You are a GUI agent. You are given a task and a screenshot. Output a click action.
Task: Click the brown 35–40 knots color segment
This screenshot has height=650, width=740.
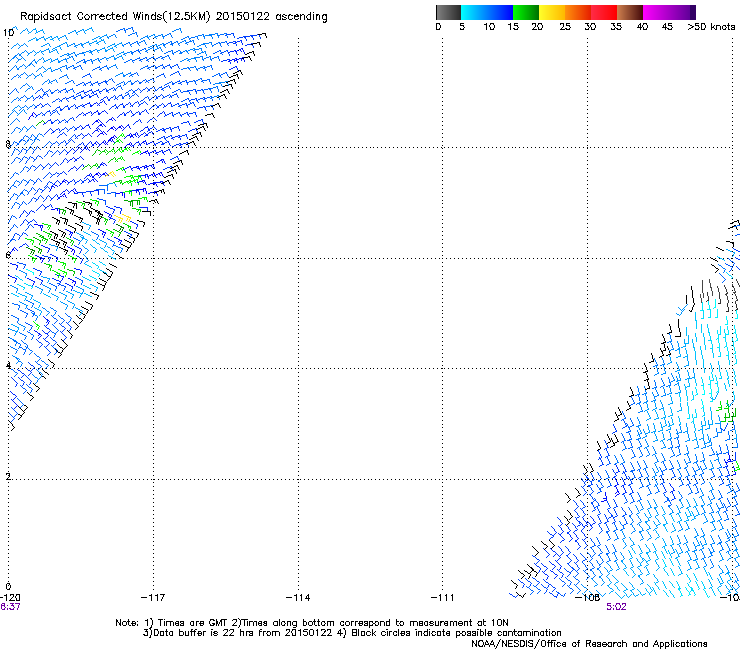630,12
